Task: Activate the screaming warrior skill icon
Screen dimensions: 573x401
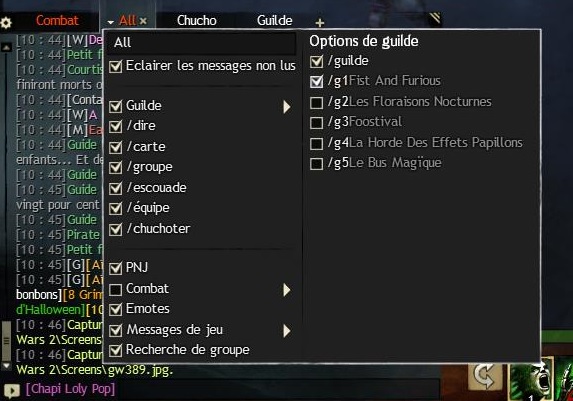Action: (531, 380)
